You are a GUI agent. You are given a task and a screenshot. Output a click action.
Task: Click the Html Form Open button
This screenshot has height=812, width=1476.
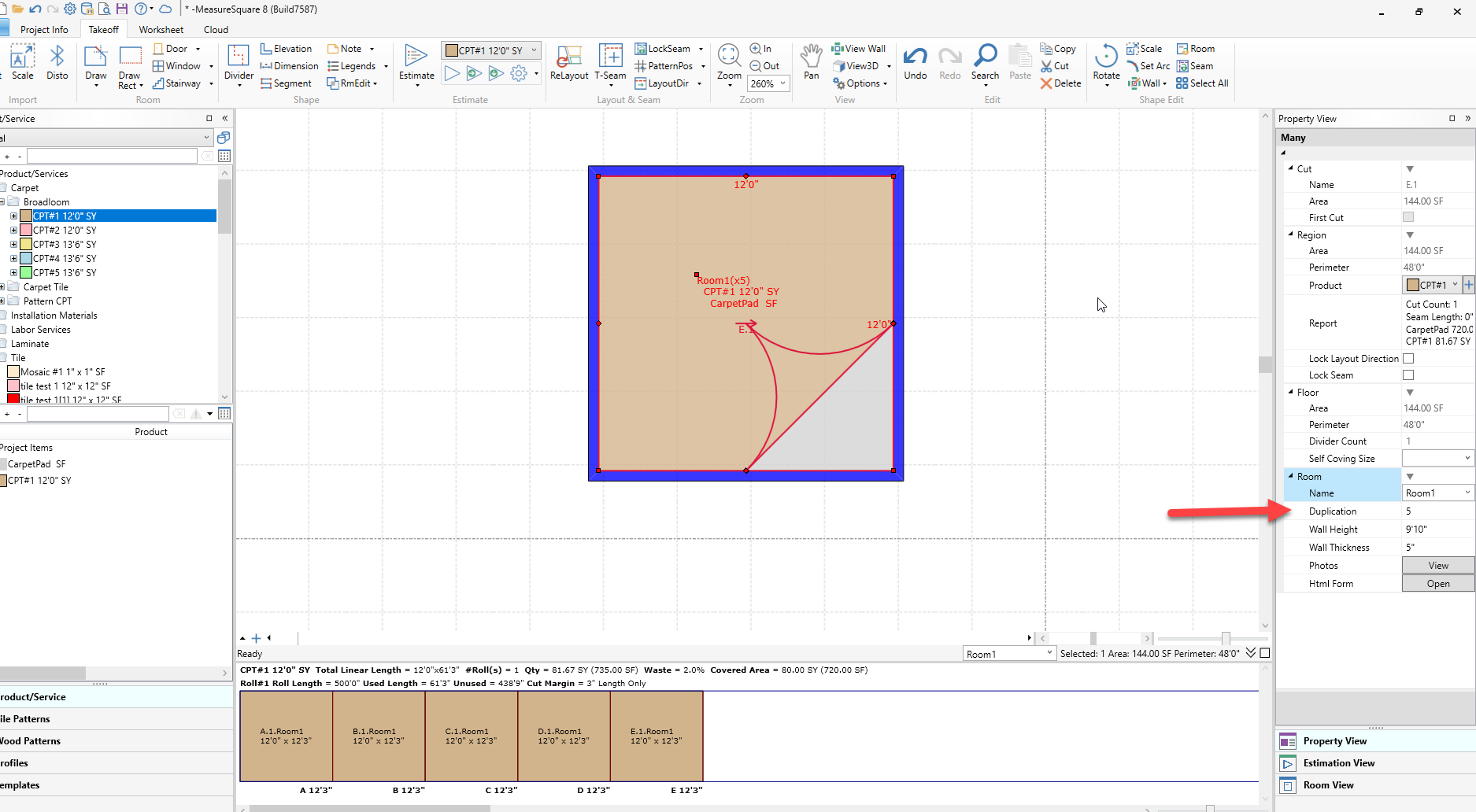tap(1437, 584)
